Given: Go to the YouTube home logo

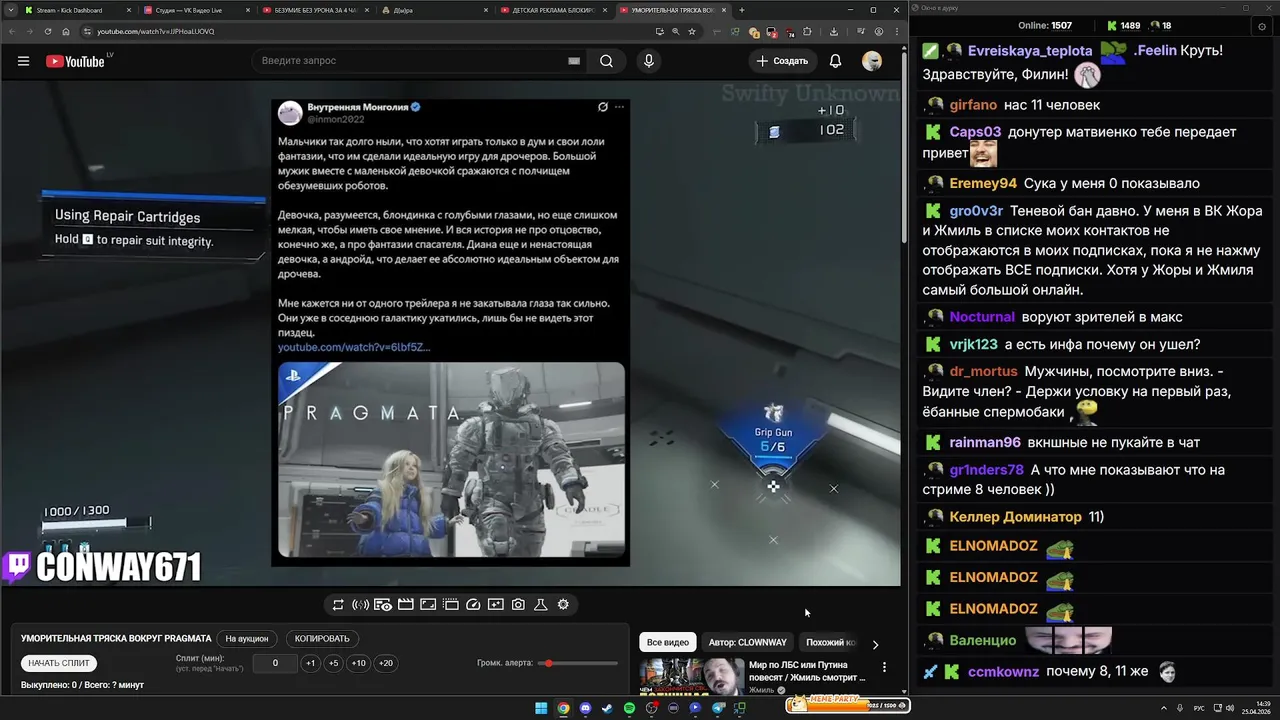Looking at the screenshot, I should tap(75, 61).
